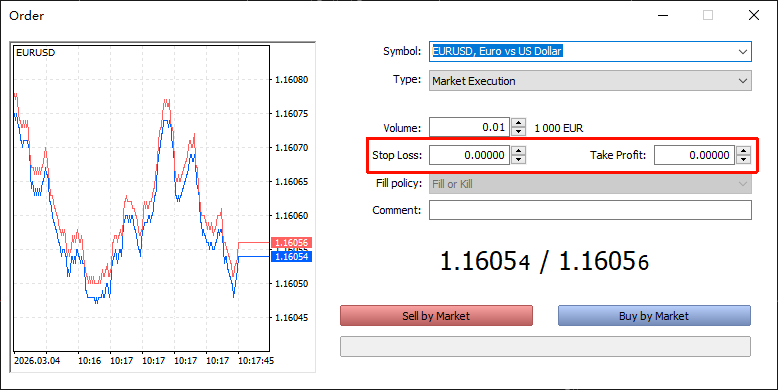Click the 10:16 time axis label

click(89, 361)
